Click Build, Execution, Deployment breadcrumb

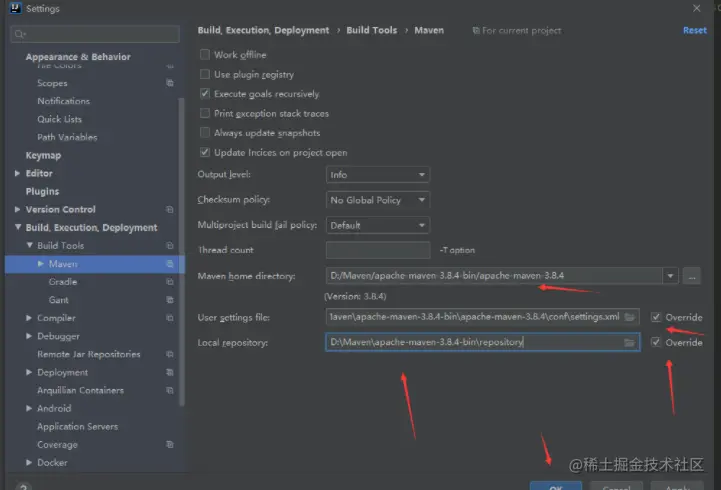click(x=263, y=30)
